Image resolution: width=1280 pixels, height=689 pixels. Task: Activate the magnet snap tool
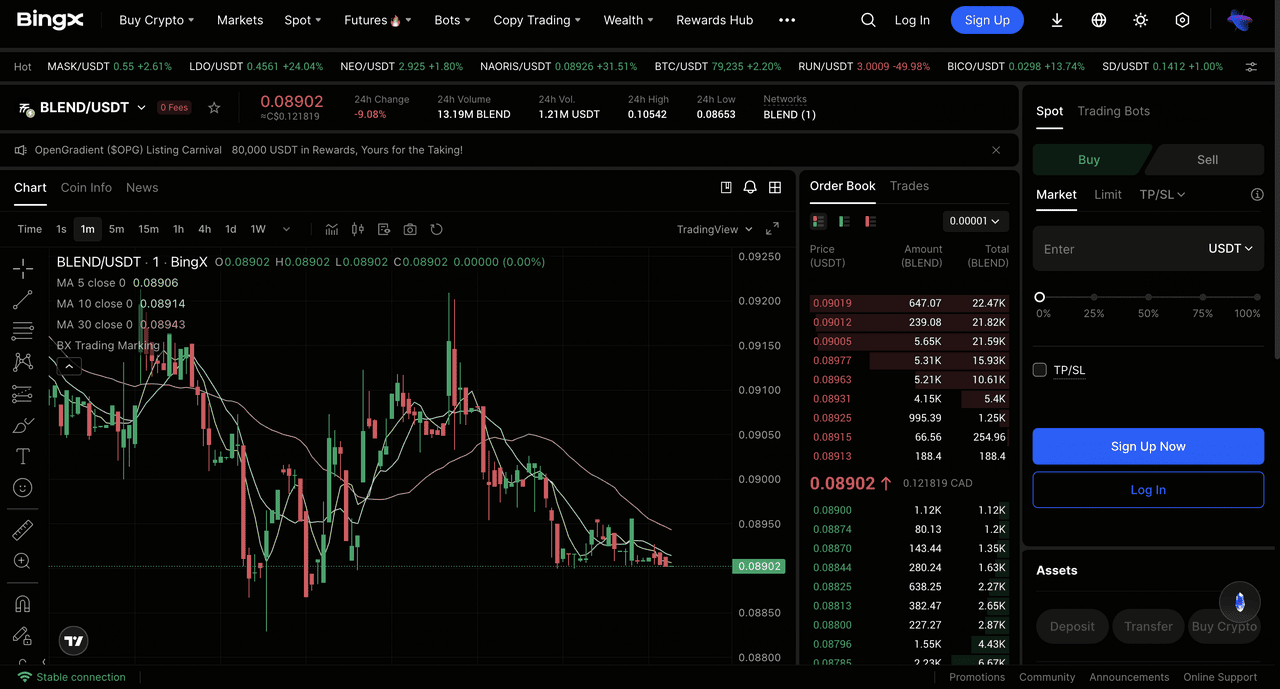(22, 604)
